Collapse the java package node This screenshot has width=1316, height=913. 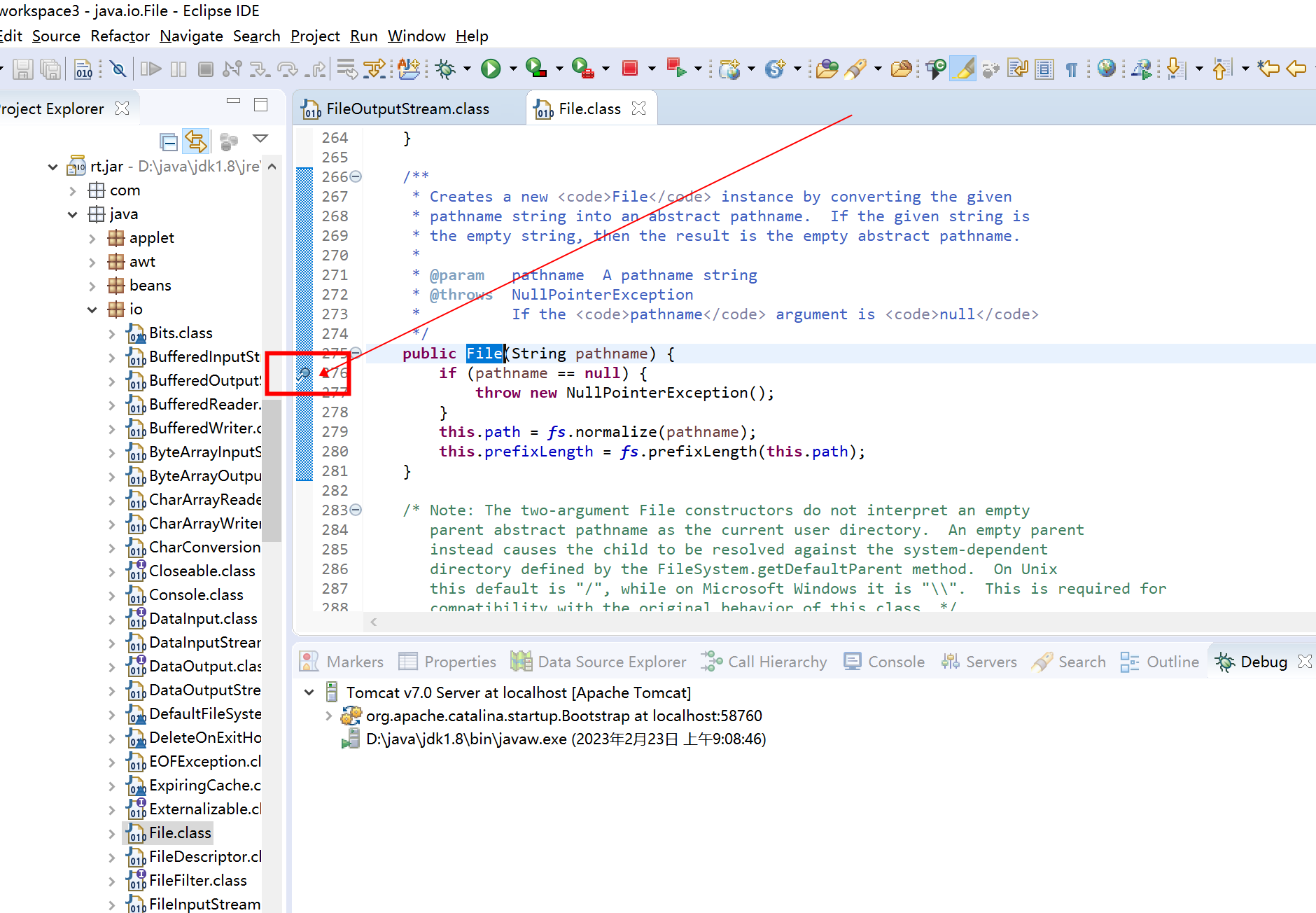73,214
